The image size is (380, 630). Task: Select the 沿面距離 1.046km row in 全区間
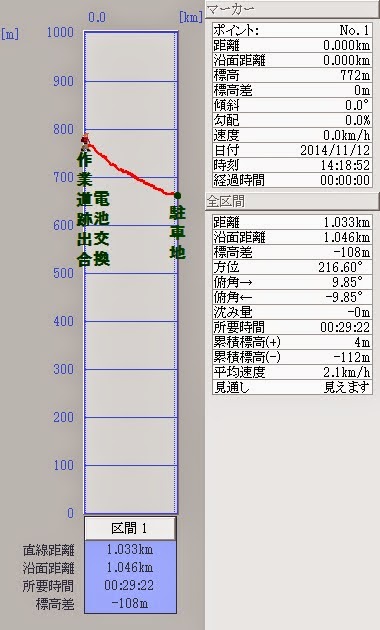[292, 237]
